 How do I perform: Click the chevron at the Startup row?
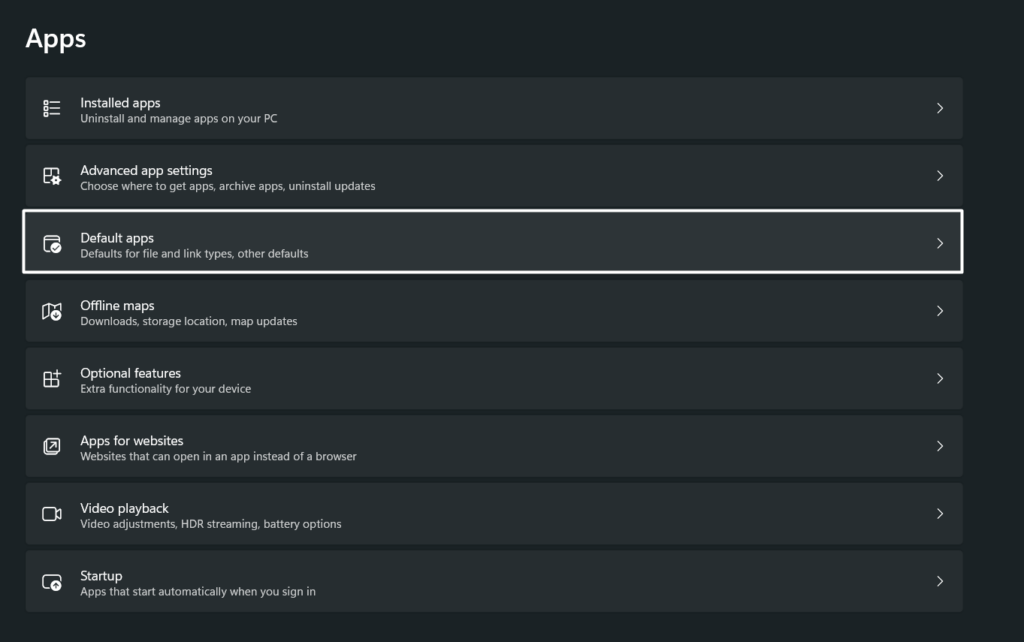[939, 581]
